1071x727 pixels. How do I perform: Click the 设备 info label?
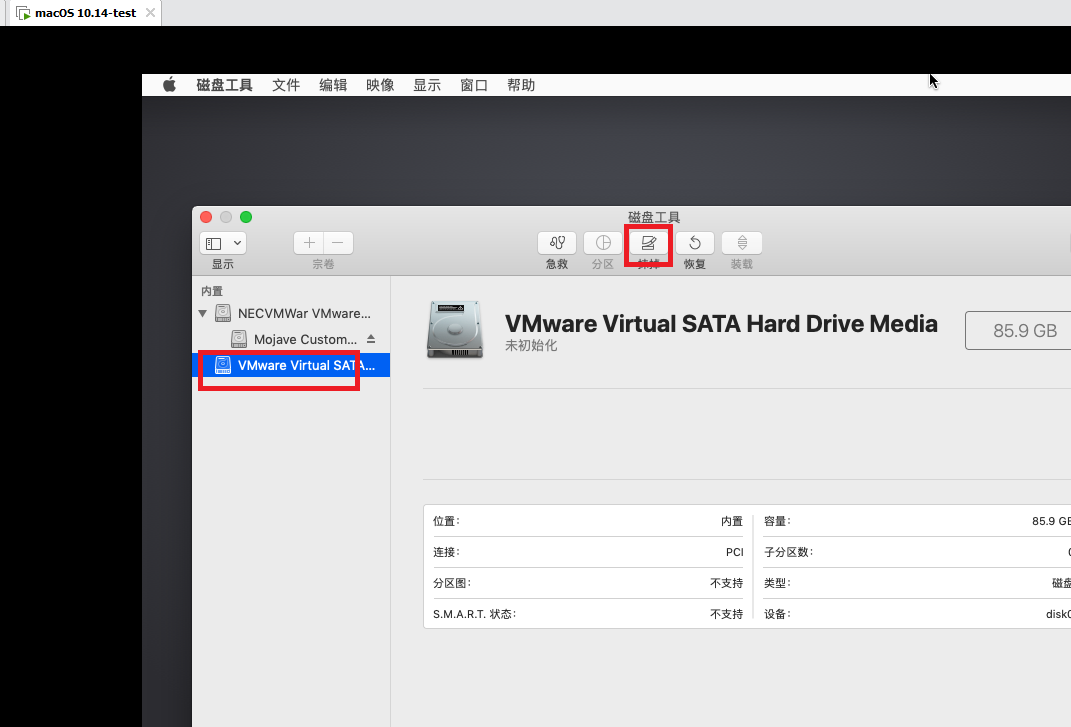777,614
